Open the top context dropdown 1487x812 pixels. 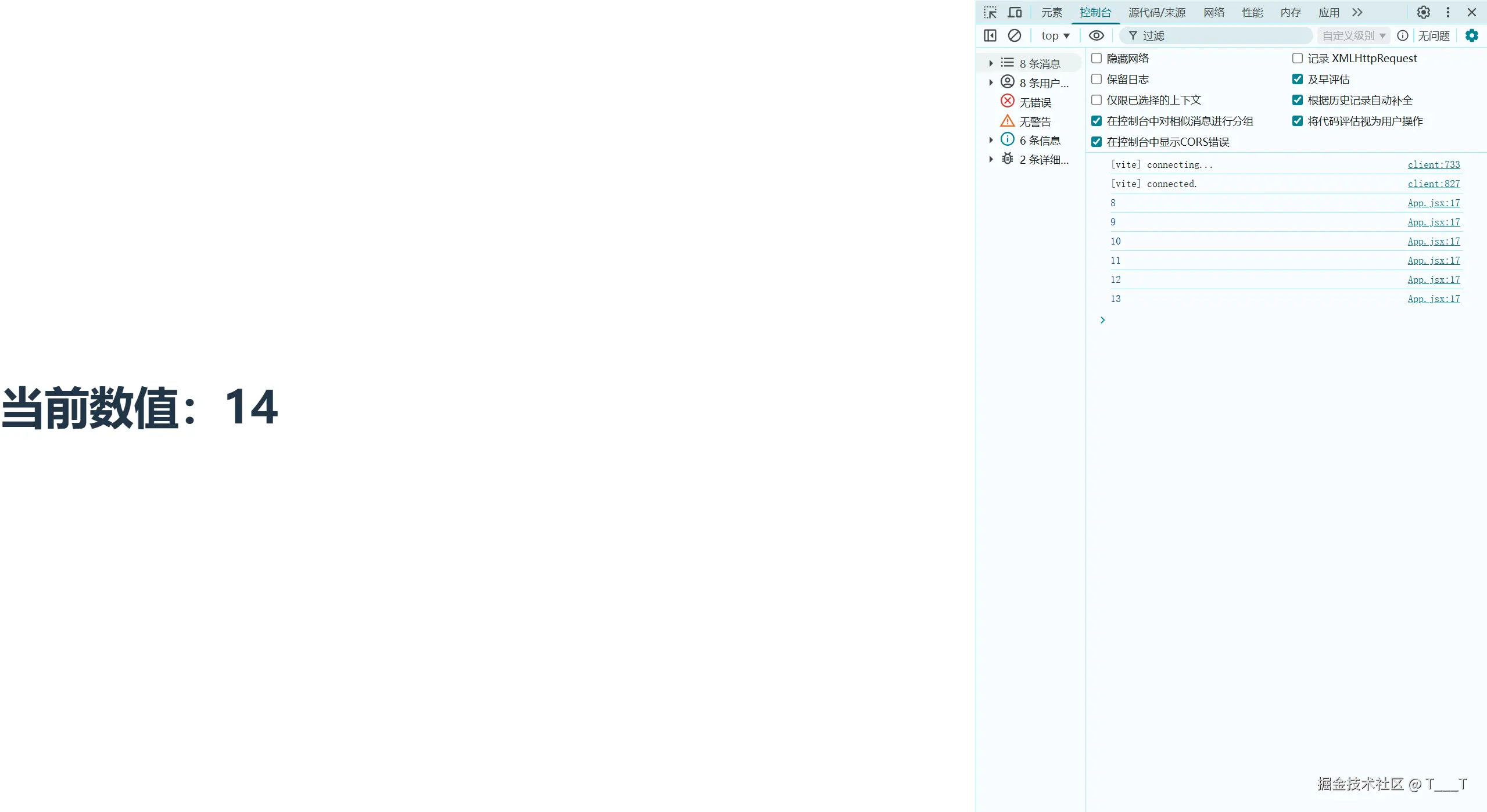(1055, 35)
